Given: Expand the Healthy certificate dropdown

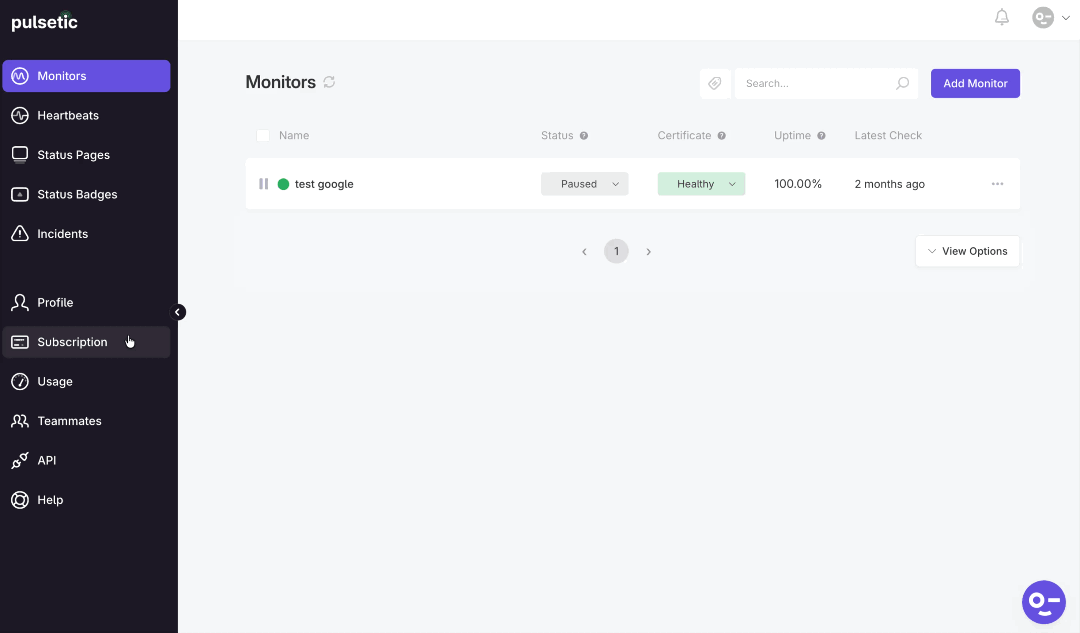Looking at the screenshot, I should pos(700,183).
